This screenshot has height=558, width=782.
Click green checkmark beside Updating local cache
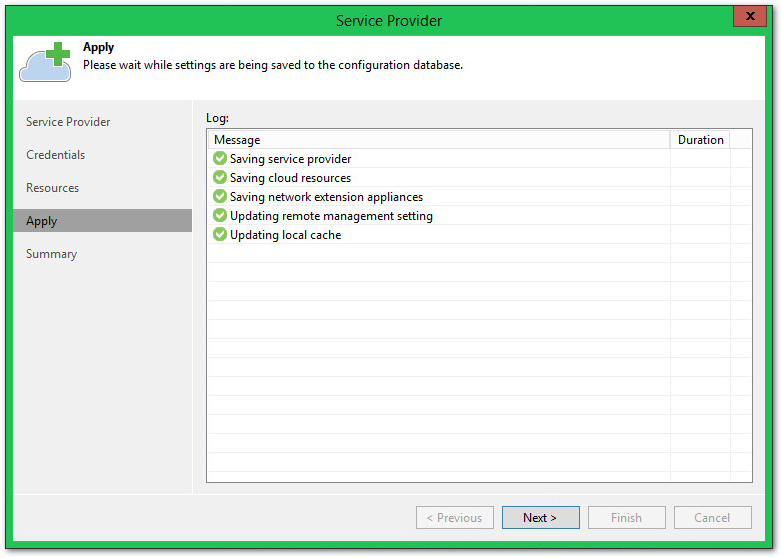pyautogui.click(x=220, y=235)
